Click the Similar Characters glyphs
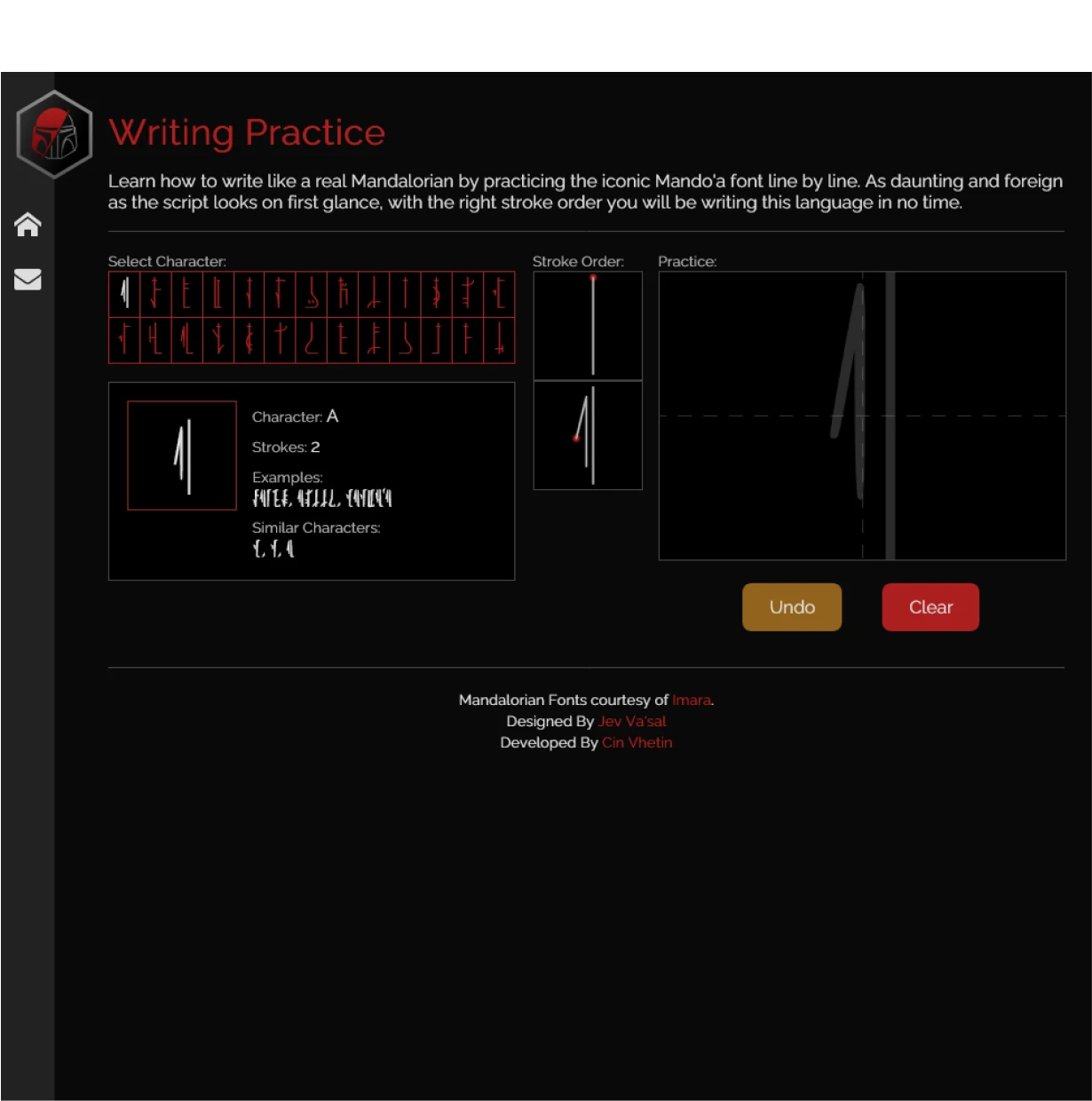The height and width of the screenshot is (1101, 1092). click(x=273, y=548)
